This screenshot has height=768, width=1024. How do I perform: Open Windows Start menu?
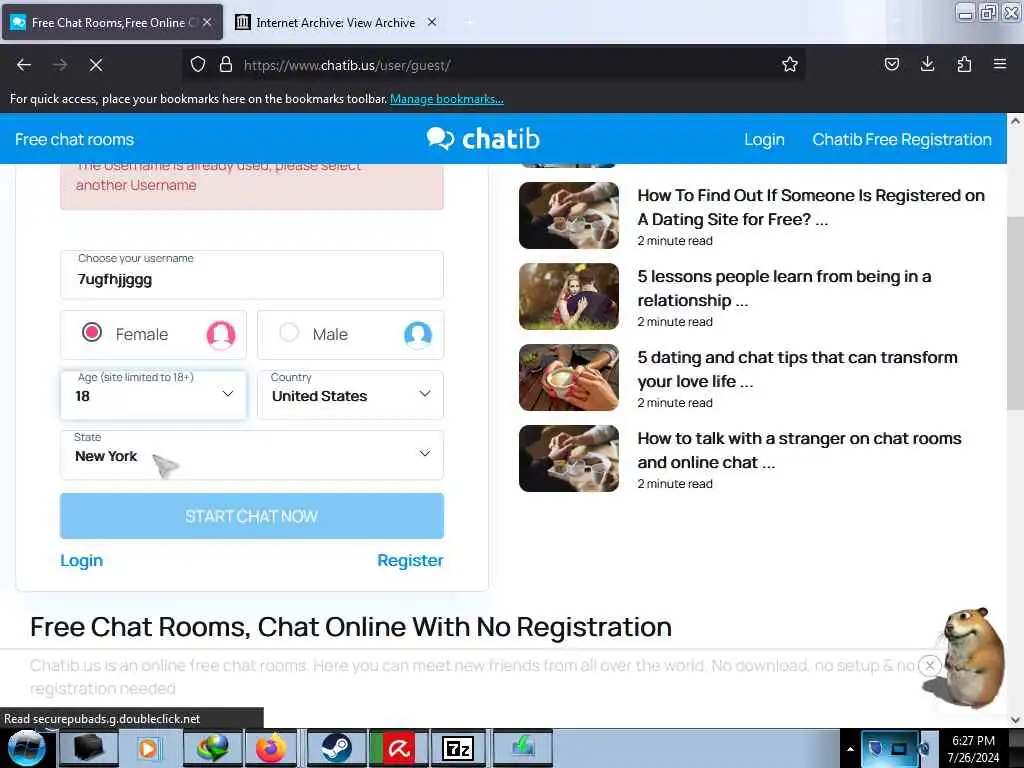pos(26,748)
